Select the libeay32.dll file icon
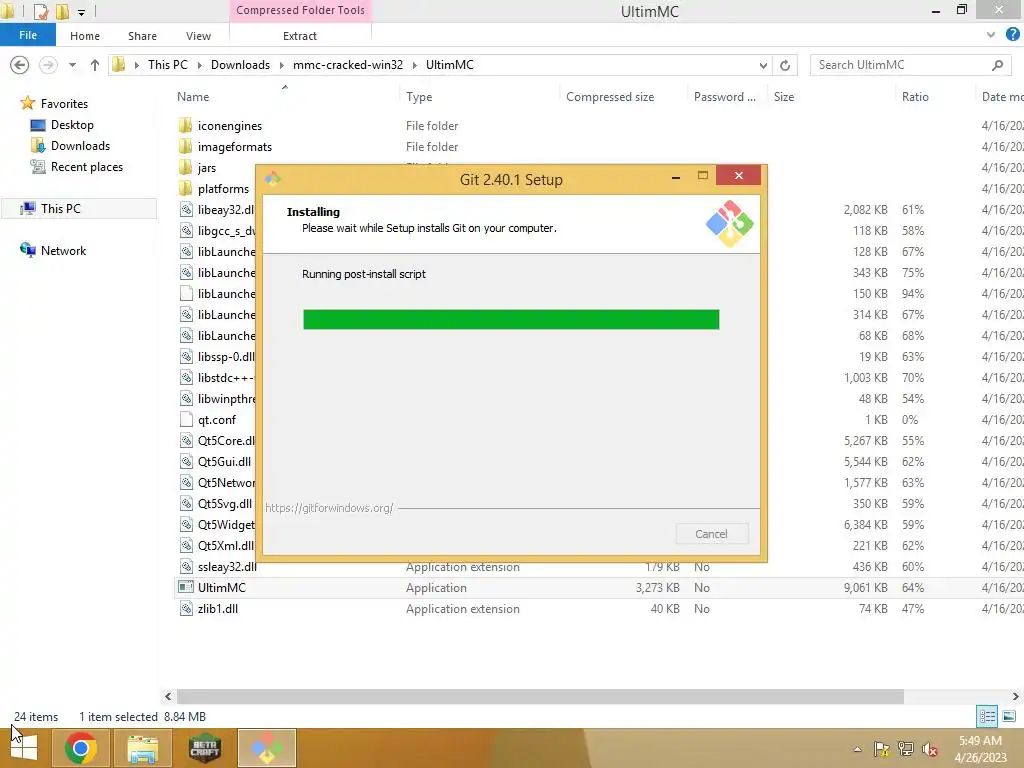Image resolution: width=1024 pixels, height=768 pixels. (186, 209)
